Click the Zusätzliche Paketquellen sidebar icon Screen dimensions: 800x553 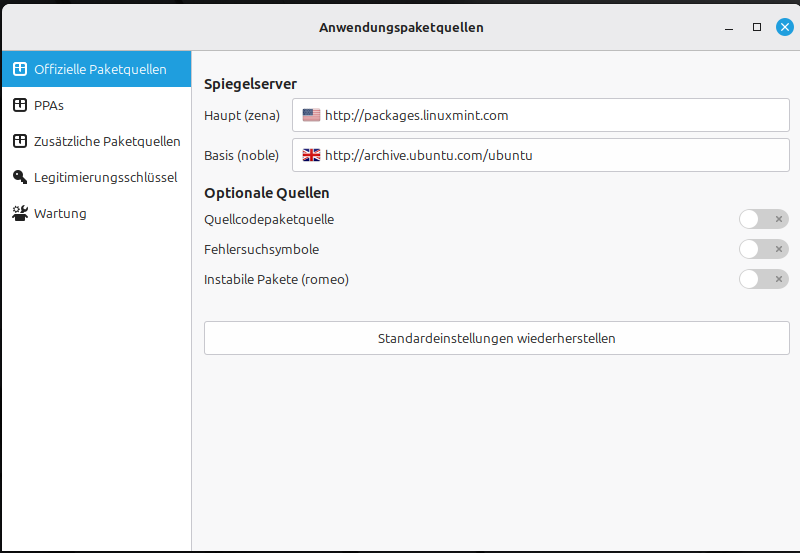pos(20,141)
